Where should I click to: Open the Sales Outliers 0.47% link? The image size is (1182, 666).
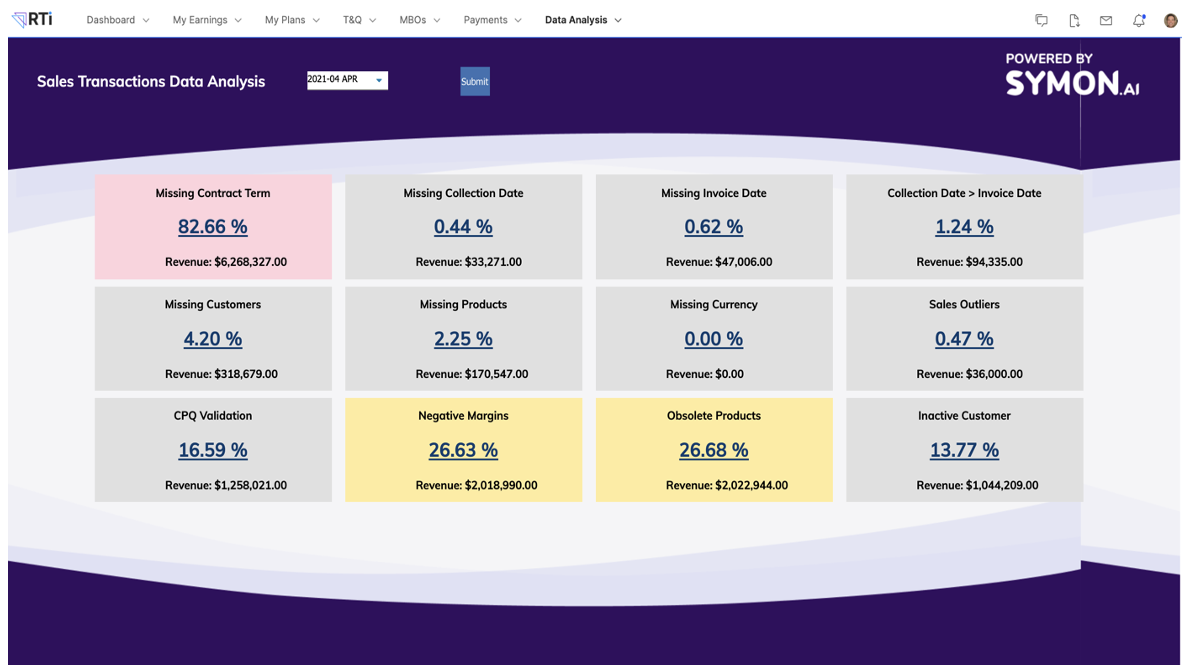964,339
